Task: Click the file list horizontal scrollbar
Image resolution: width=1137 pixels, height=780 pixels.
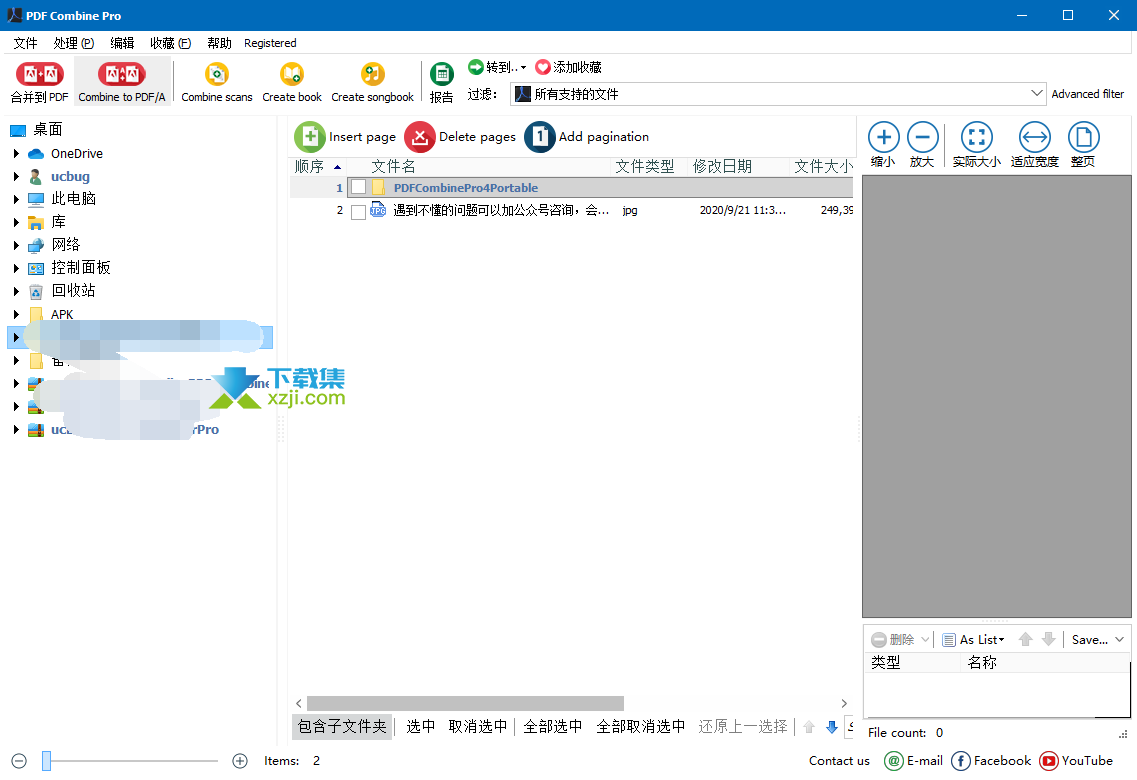Action: click(x=465, y=704)
